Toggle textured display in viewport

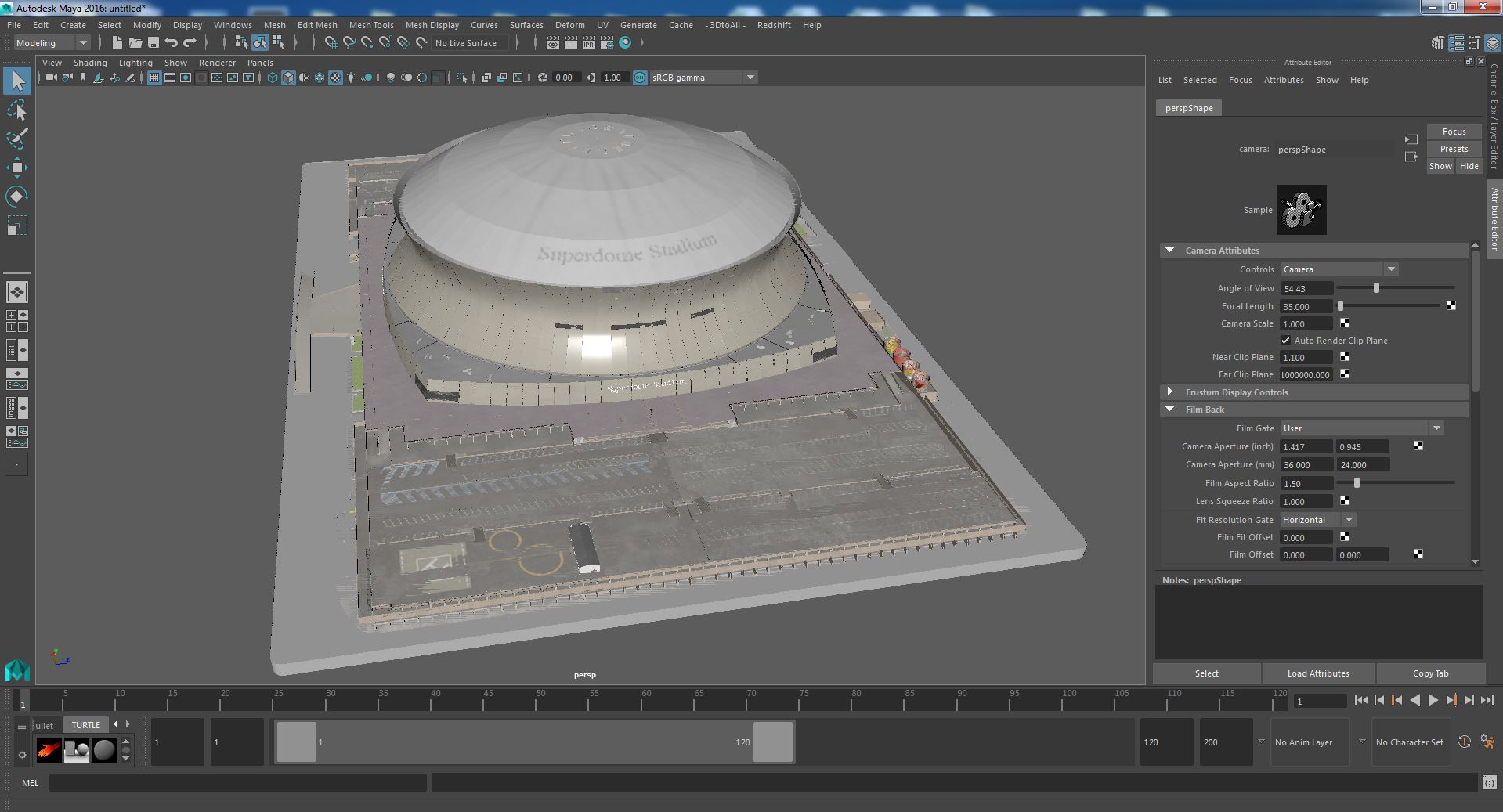point(335,78)
